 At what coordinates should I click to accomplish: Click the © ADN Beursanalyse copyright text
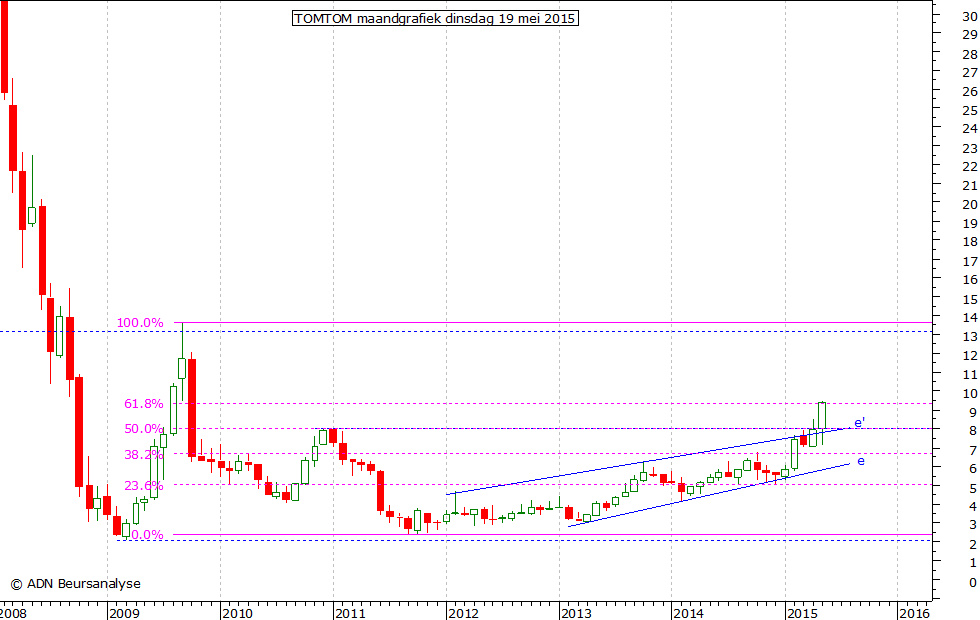tap(76, 584)
